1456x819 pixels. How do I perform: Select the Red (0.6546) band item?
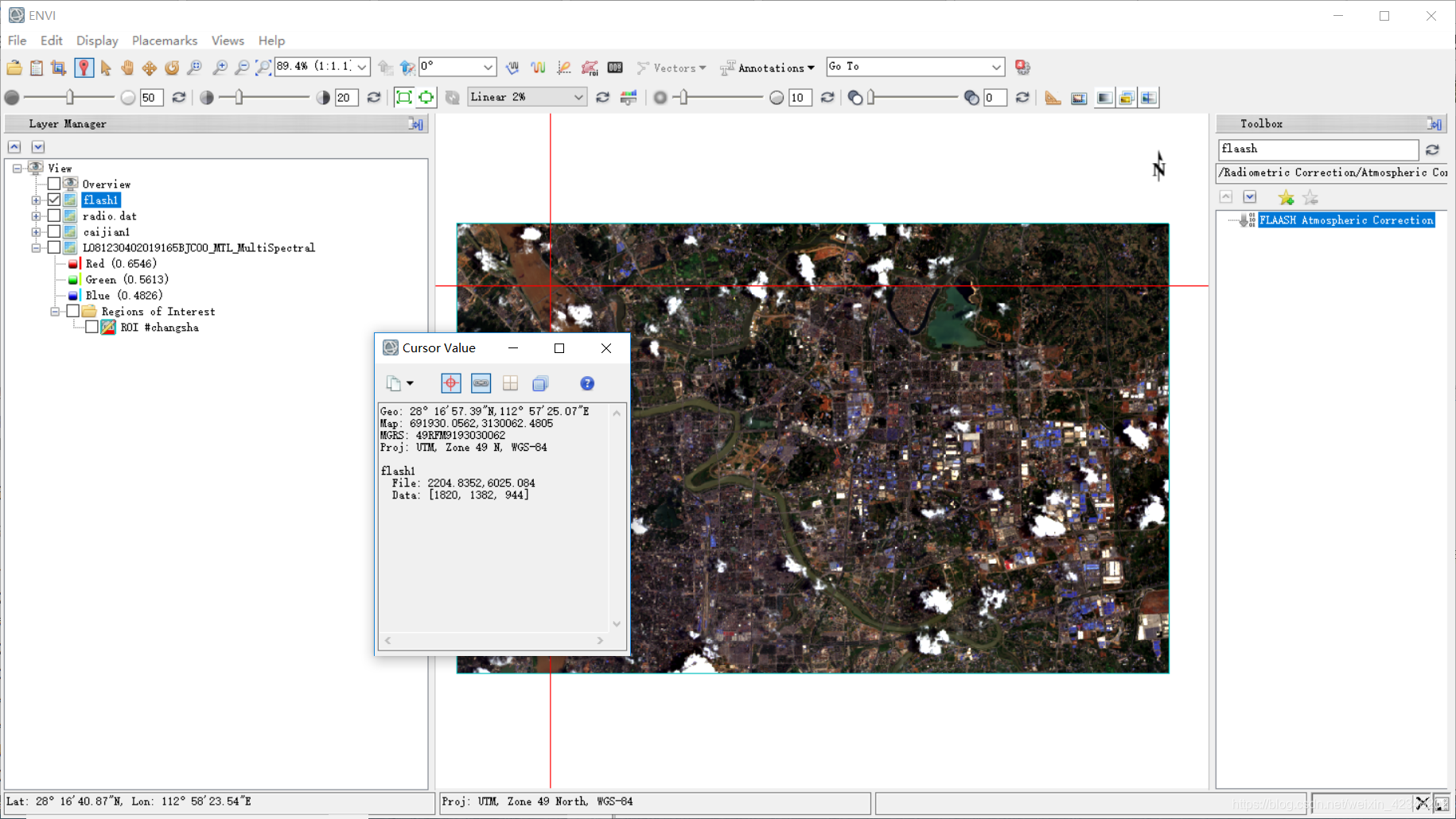pyautogui.click(x=121, y=263)
